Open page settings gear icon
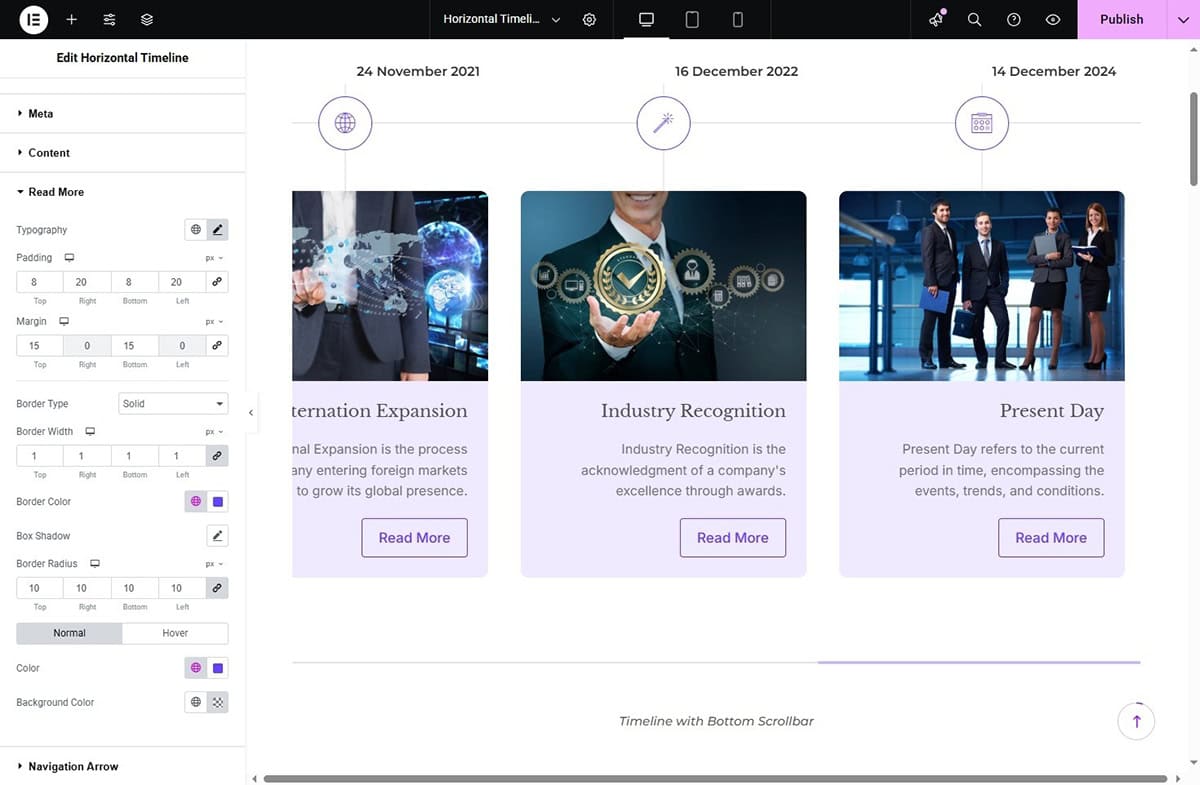This screenshot has height=785, width=1200. 589,19
